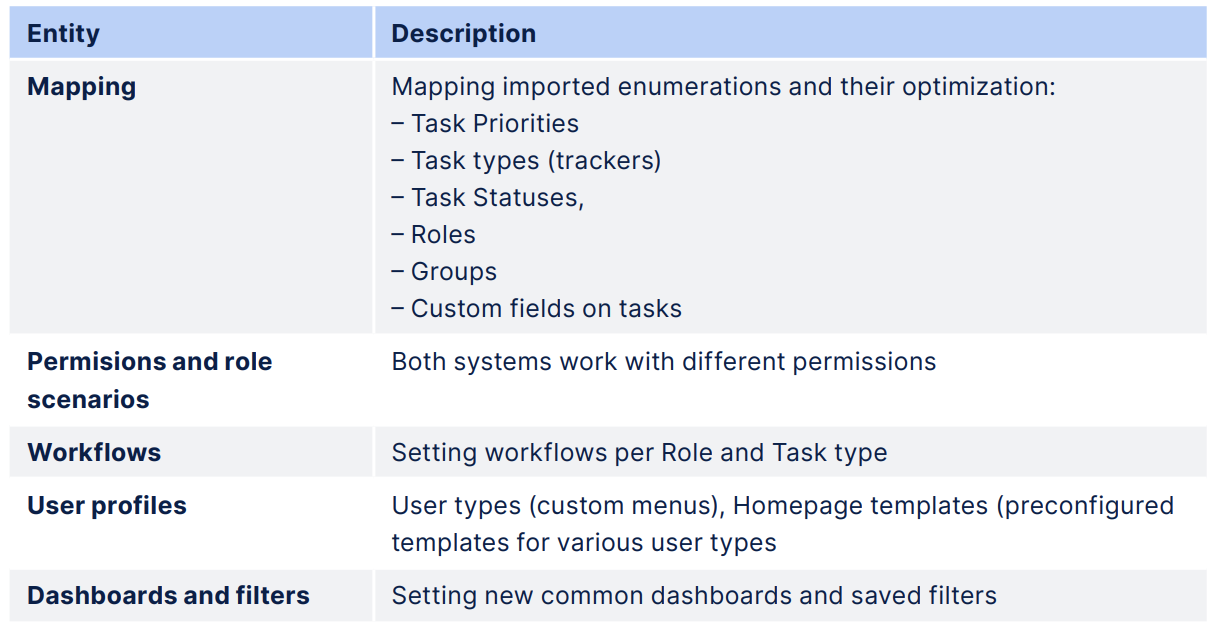Select the Mapping entity cell
The height and width of the screenshot is (622, 1212).
pyautogui.click(x=81, y=87)
